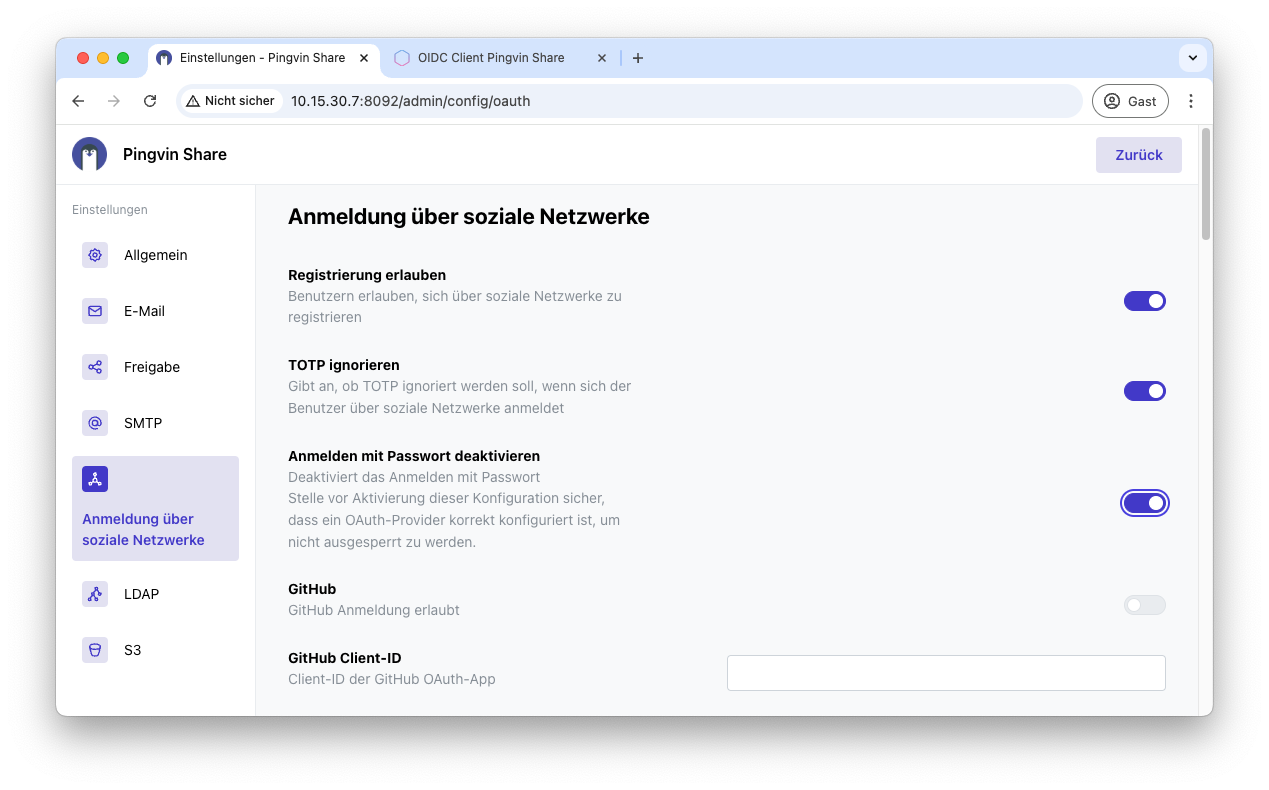Open a new browser tab

click(638, 58)
